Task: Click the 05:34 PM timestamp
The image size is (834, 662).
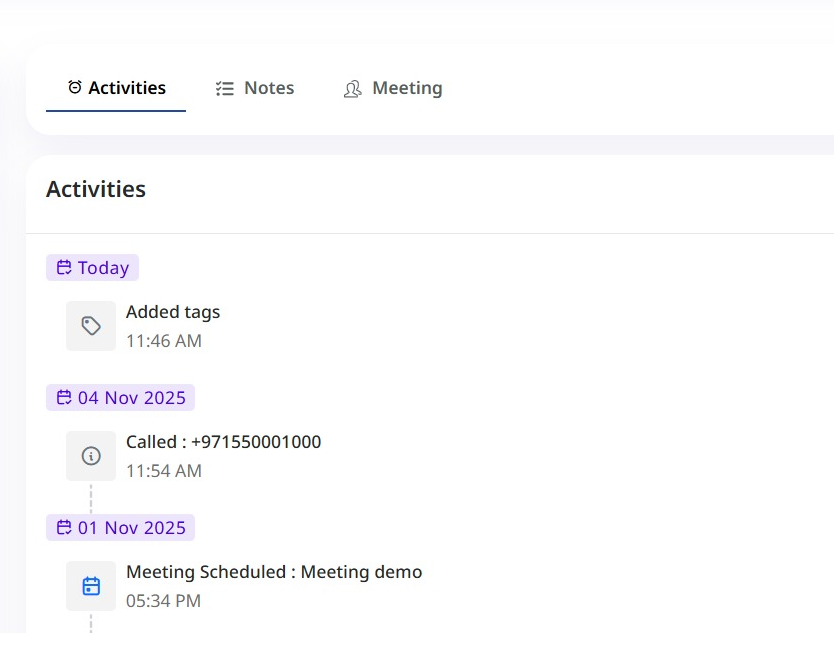Action: 163,601
